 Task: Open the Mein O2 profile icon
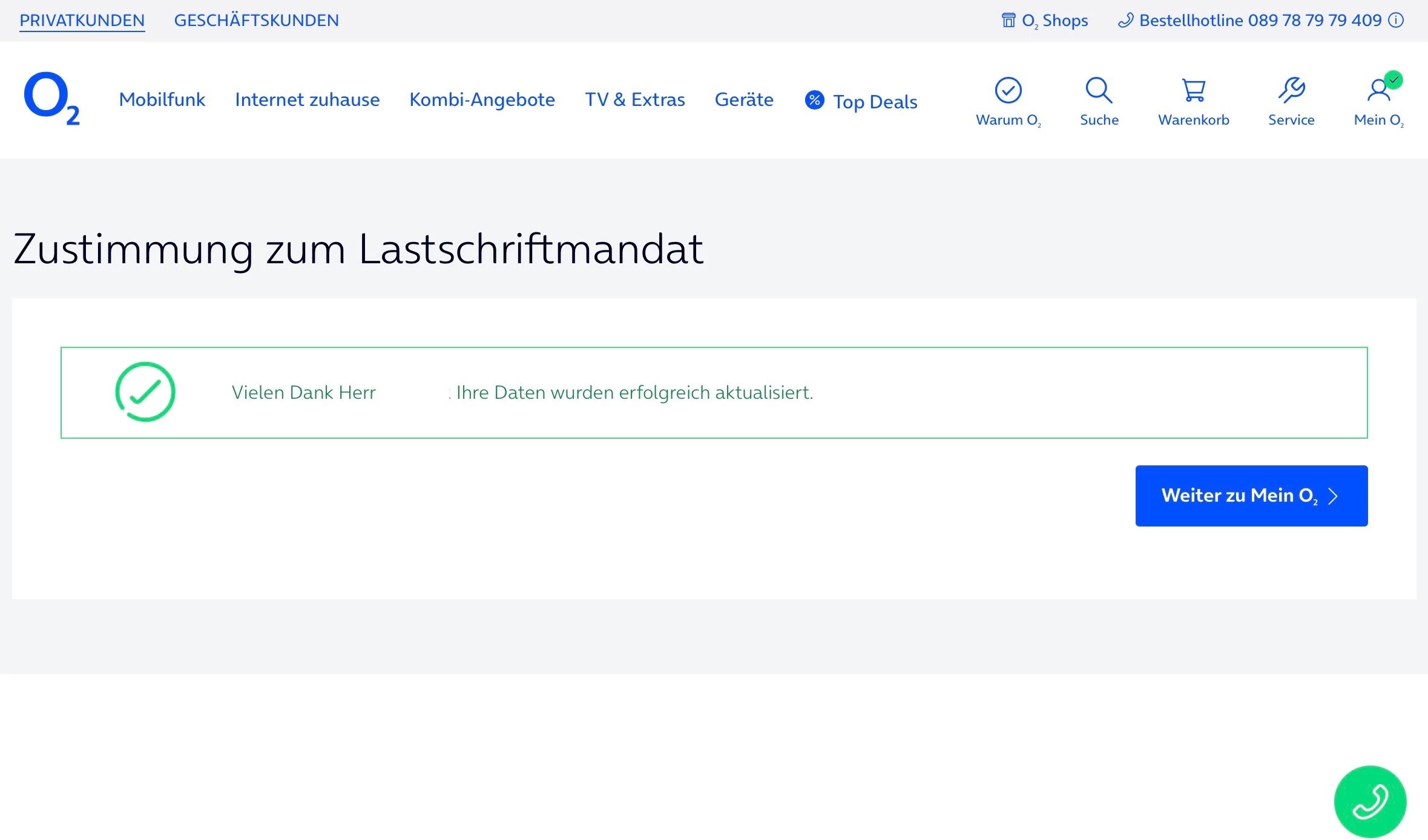click(x=1378, y=90)
